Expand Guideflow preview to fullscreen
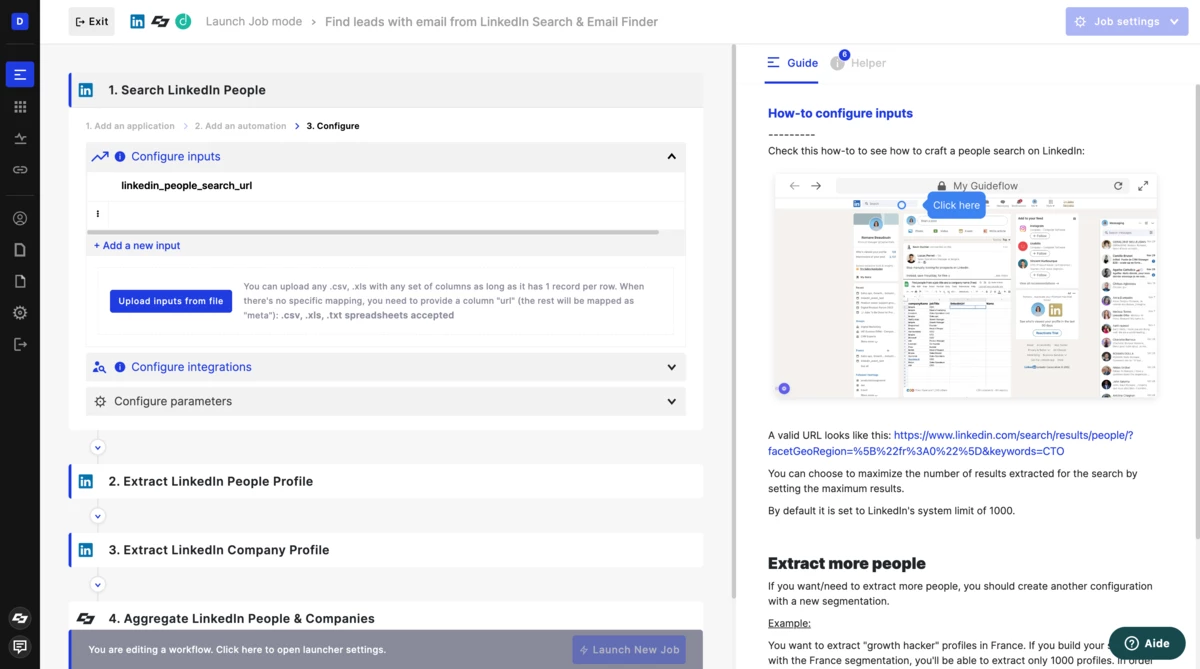This screenshot has width=1200, height=669. coord(1143,186)
